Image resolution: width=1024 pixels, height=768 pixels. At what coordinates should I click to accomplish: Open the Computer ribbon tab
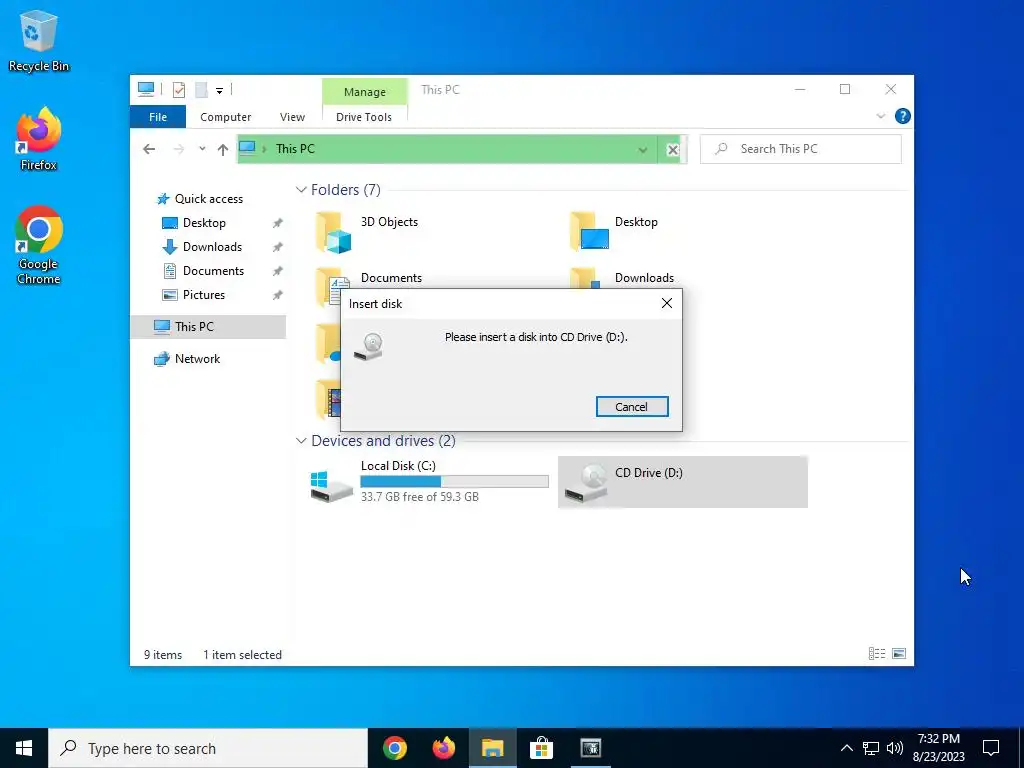(225, 117)
